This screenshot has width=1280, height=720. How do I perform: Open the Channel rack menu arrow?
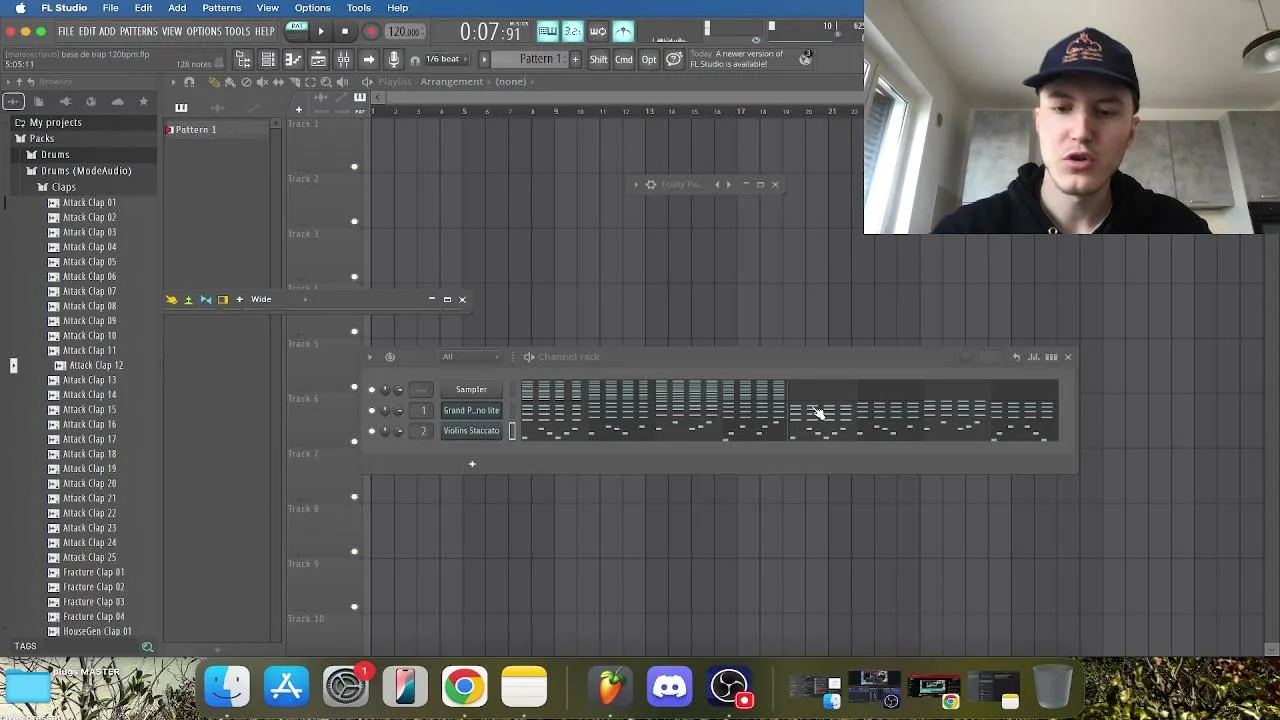pyautogui.click(x=370, y=357)
